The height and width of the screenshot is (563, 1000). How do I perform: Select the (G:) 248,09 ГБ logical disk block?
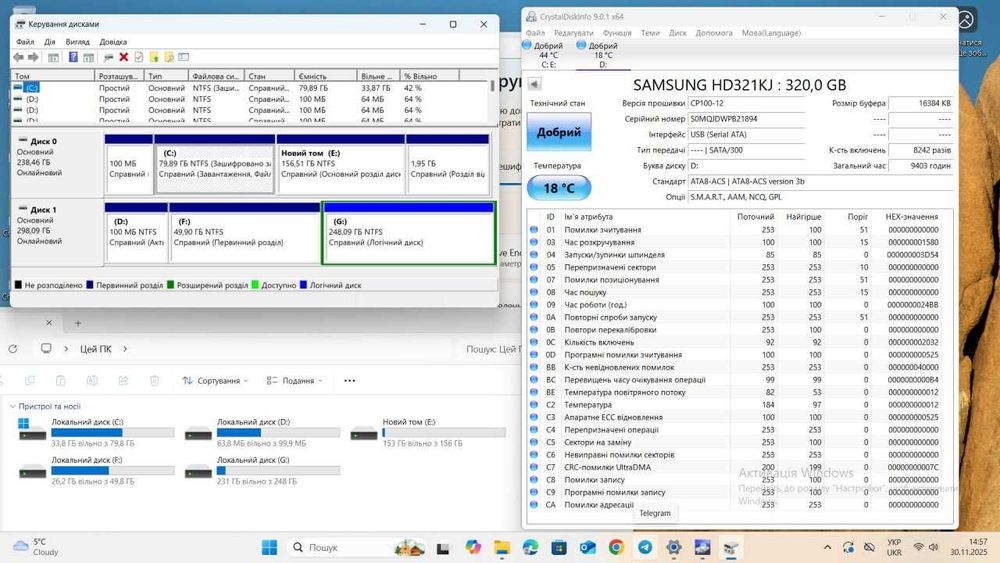coord(409,232)
